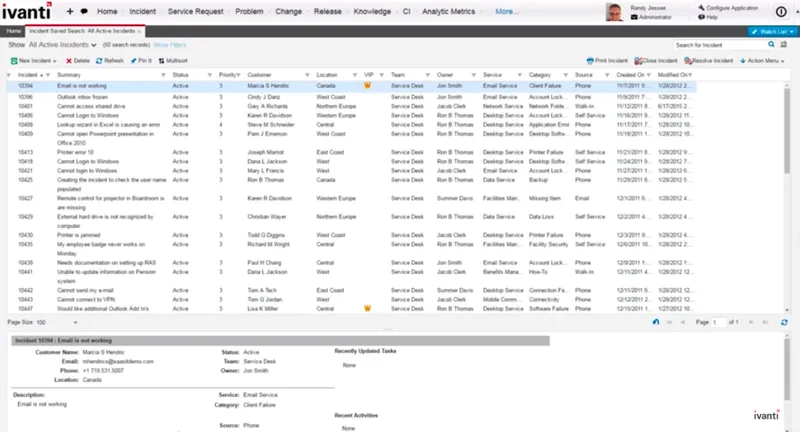Click the Close Incident icon
The height and width of the screenshot is (432, 800).
tap(638, 61)
